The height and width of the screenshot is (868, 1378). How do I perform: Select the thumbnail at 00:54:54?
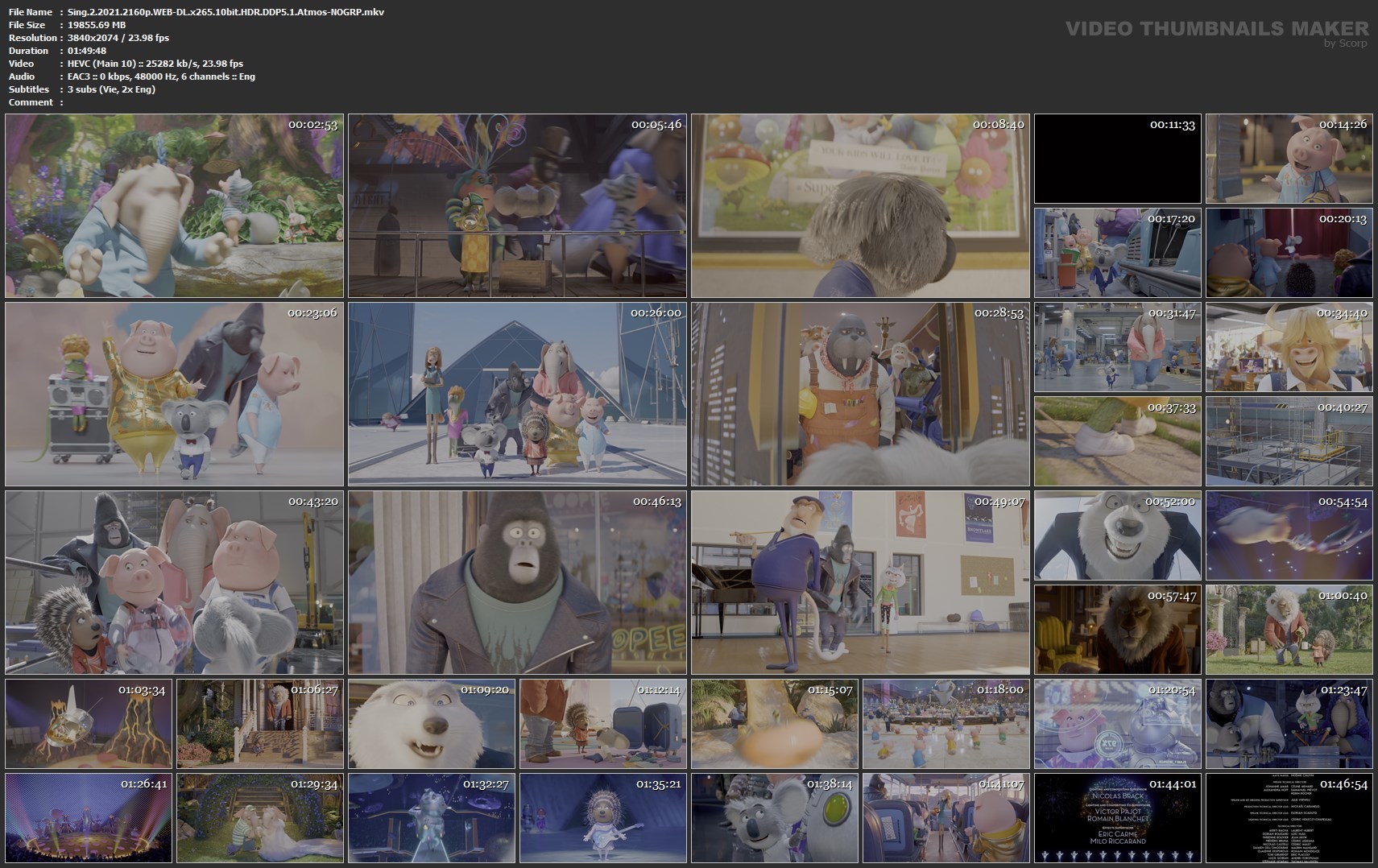(x=1289, y=535)
